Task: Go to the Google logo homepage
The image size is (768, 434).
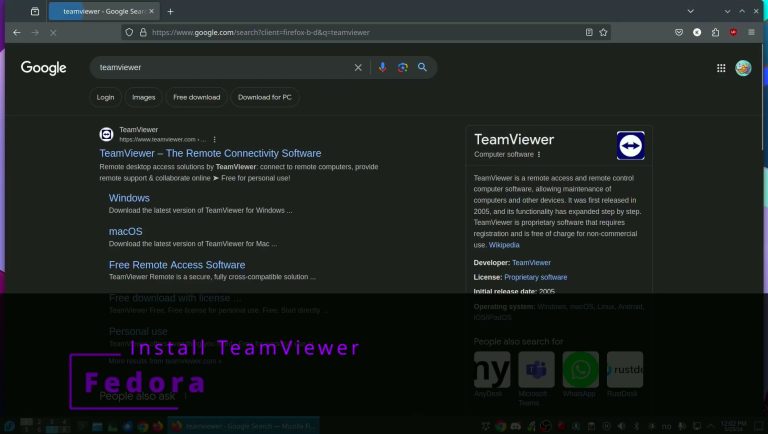Action: (x=44, y=68)
